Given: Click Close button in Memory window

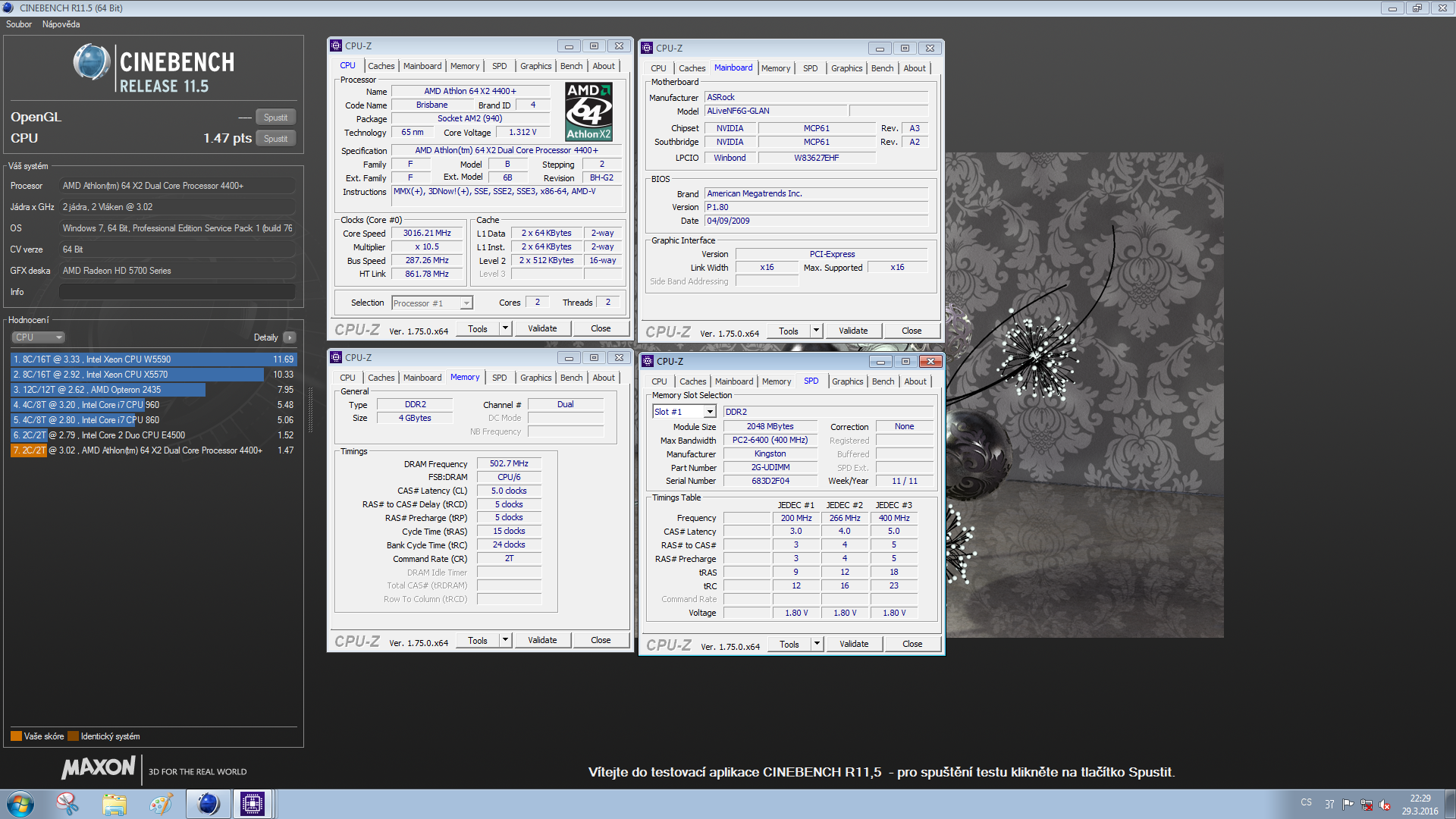Looking at the screenshot, I should [601, 640].
